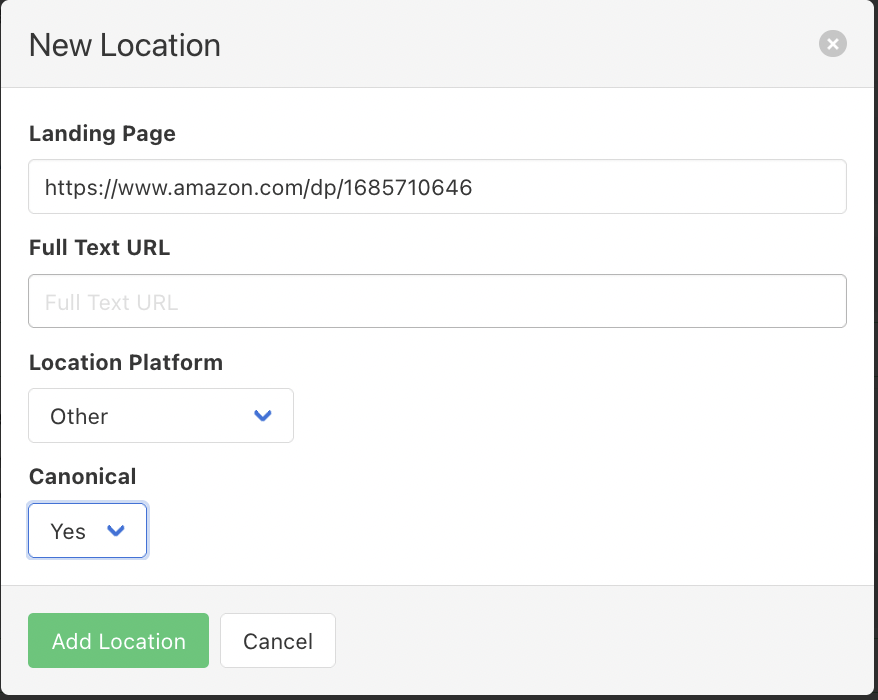Click the Location Platform label
Screen dimensions: 878x700
tap(125, 363)
